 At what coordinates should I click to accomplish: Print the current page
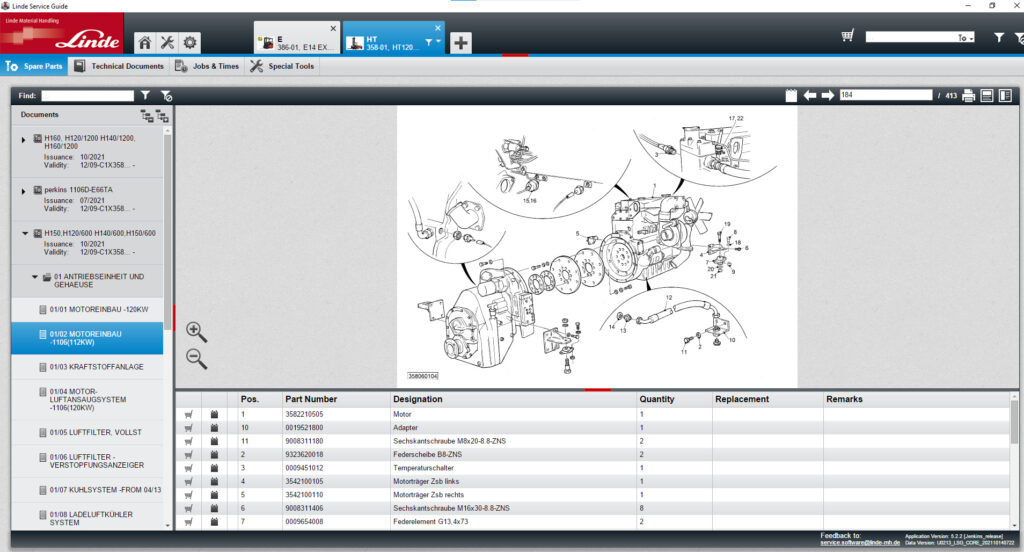[968, 95]
